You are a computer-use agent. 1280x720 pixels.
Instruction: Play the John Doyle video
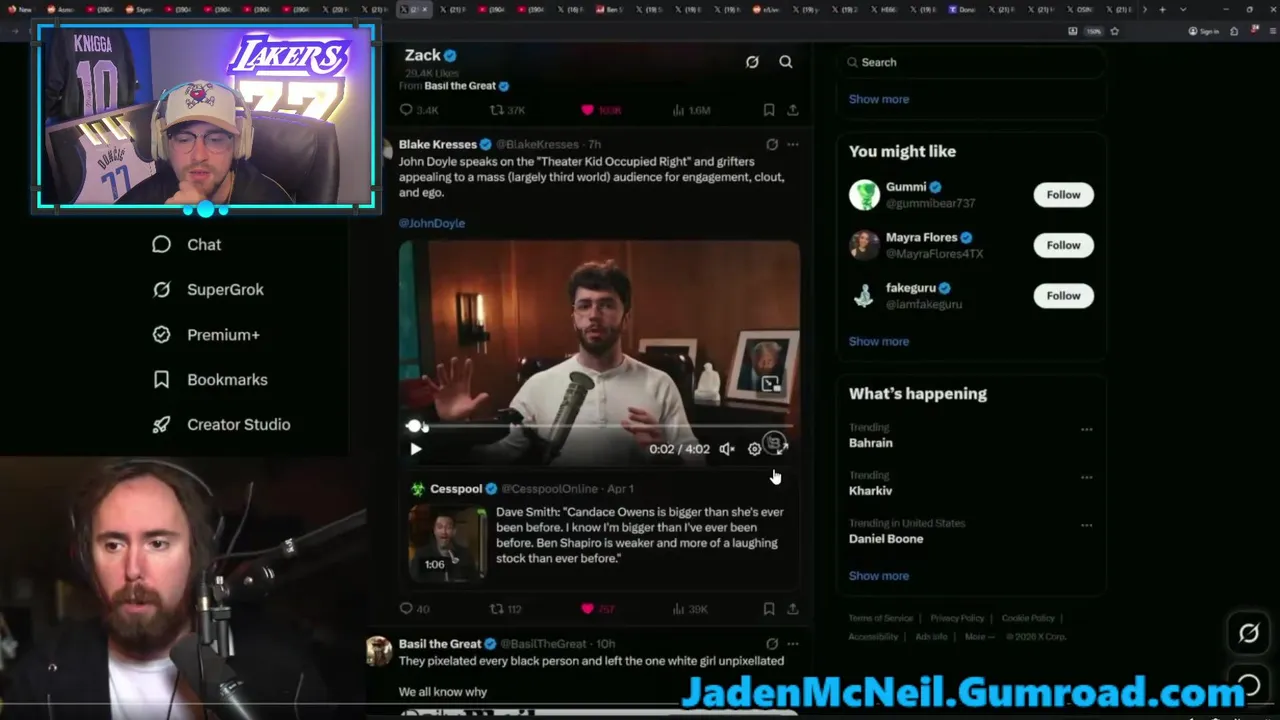click(416, 449)
